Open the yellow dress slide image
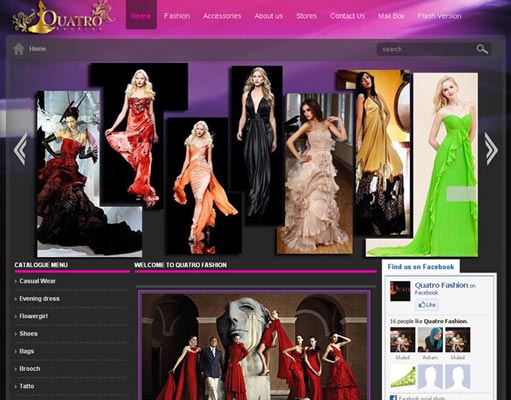This screenshot has height=400, width=511. coord(380,153)
